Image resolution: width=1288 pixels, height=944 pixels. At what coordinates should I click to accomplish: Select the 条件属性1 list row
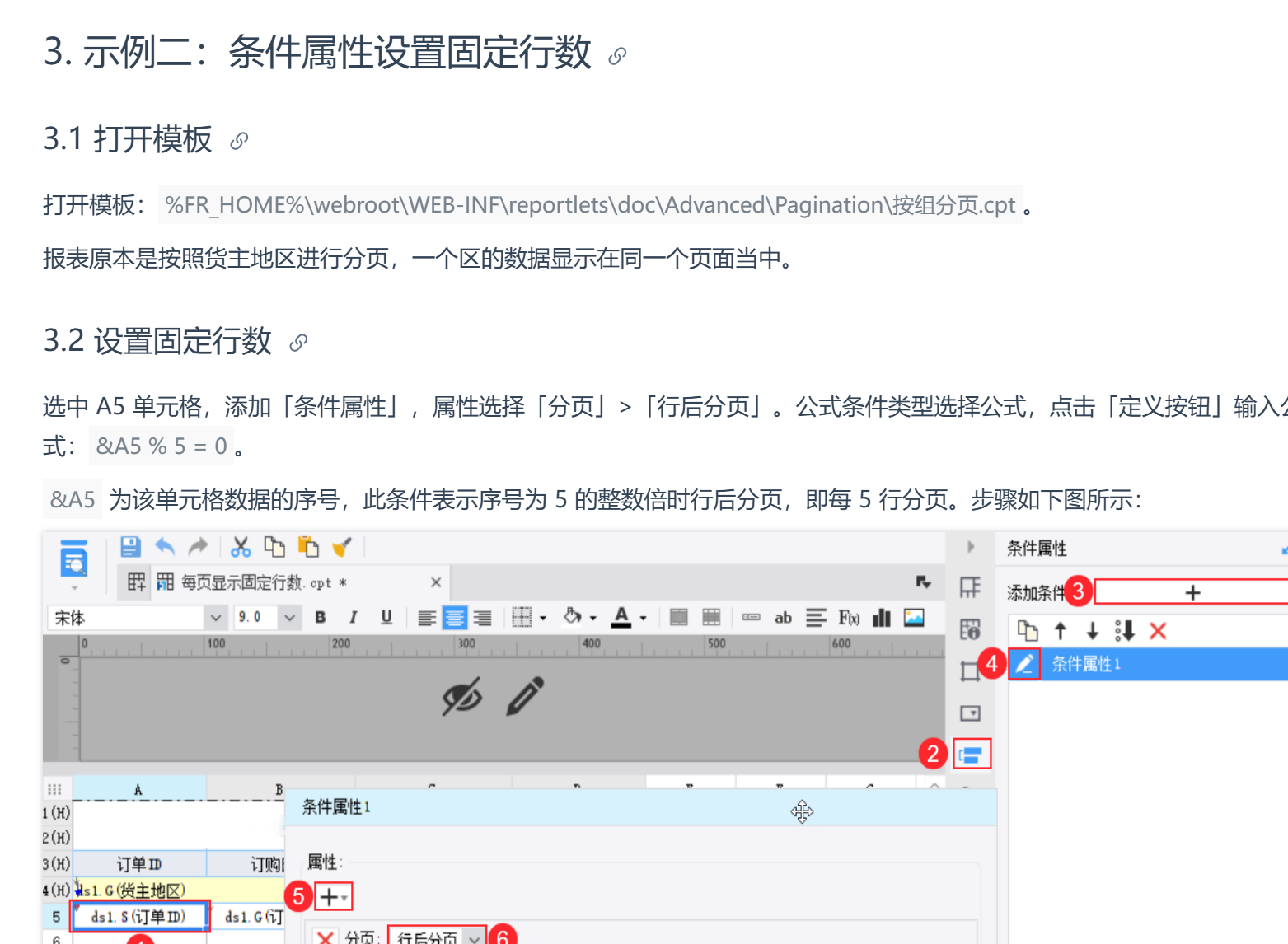(1148, 664)
